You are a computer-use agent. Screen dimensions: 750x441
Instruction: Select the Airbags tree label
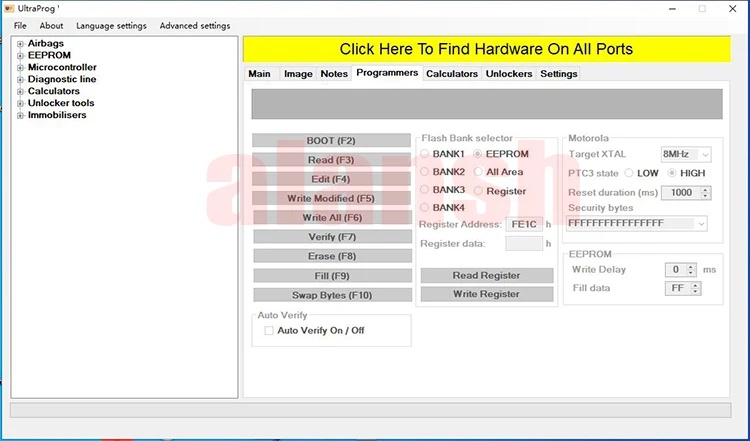[x=45, y=43]
